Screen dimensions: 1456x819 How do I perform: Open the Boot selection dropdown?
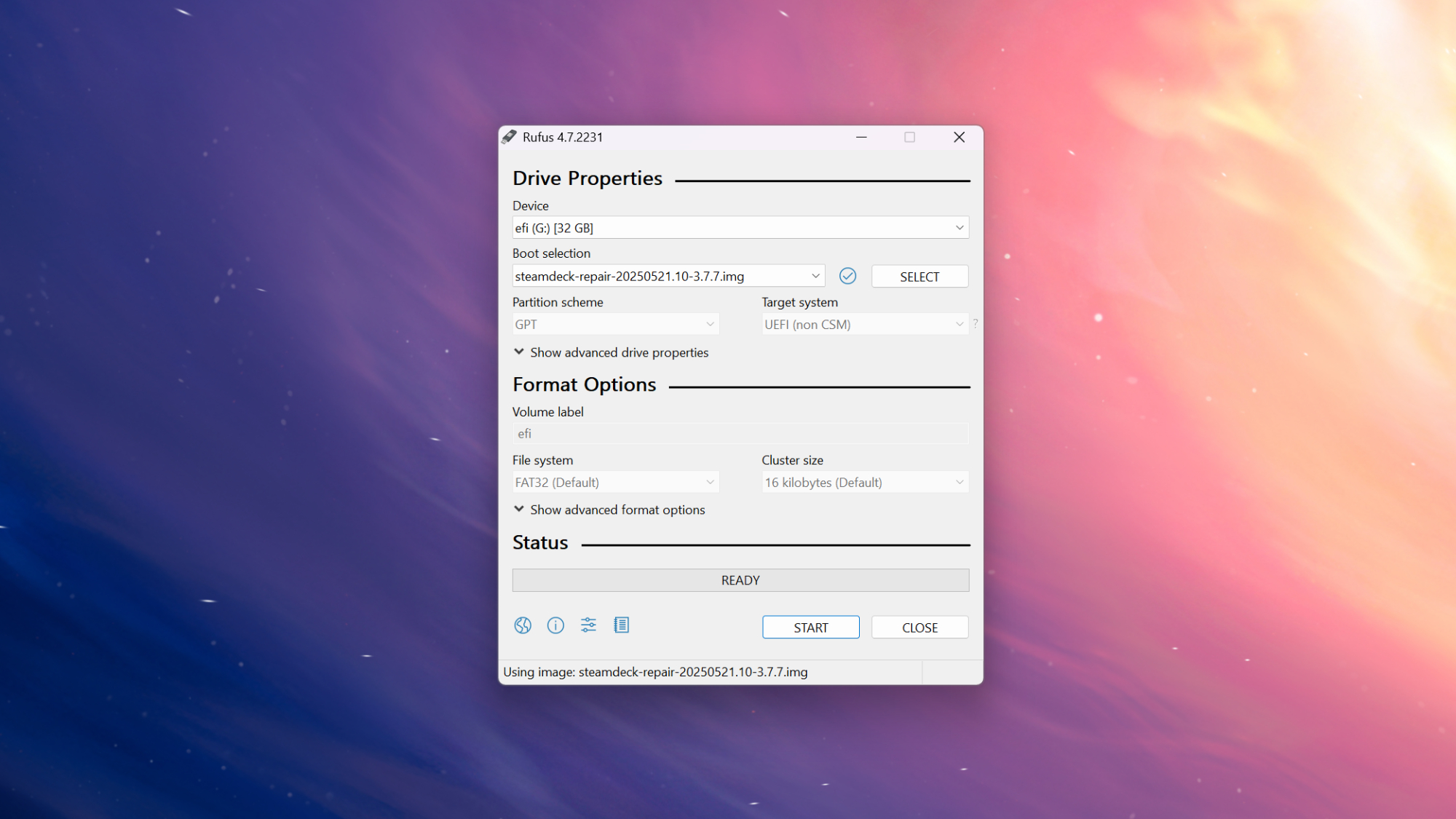point(668,276)
